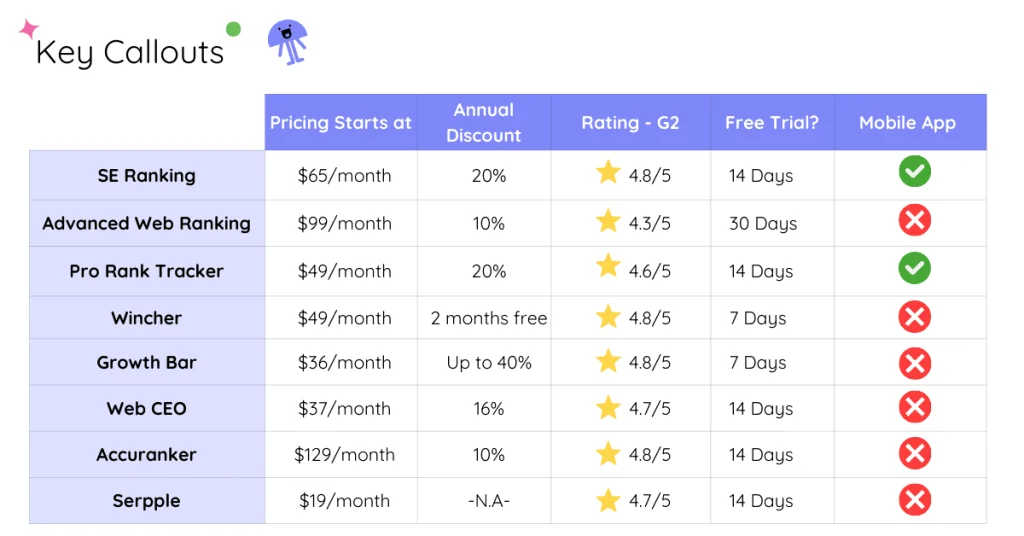Select the Pricing Starts at column header
Viewport: 1024px width, 536px height.
(x=340, y=123)
